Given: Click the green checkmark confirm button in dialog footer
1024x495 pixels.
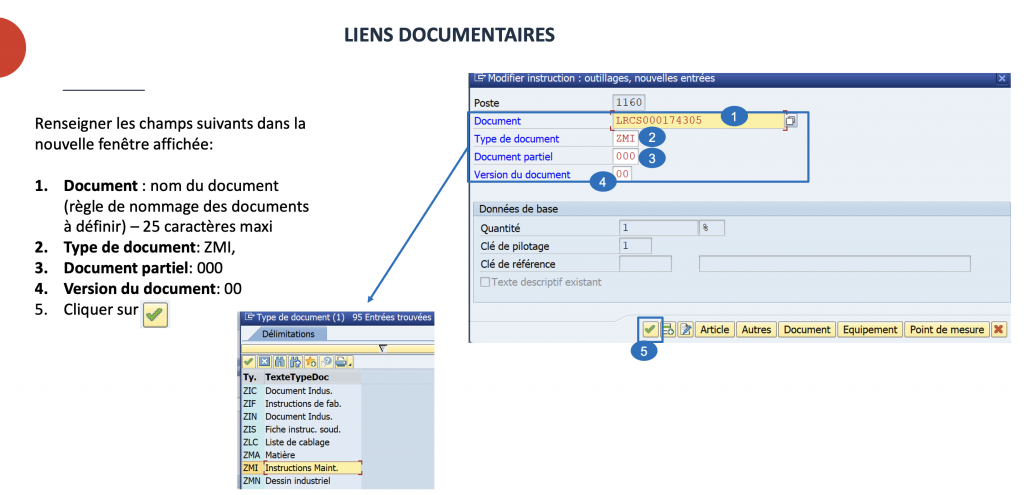Looking at the screenshot, I should [x=650, y=329].
